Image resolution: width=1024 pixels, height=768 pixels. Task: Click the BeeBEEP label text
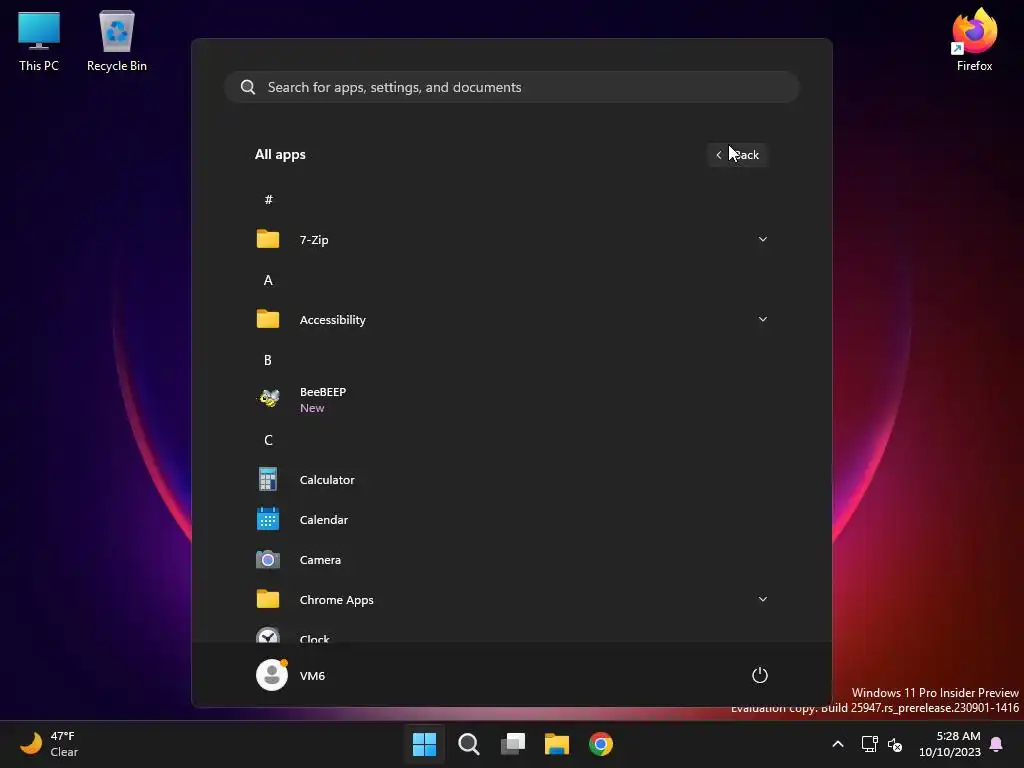tap(323, 392)
